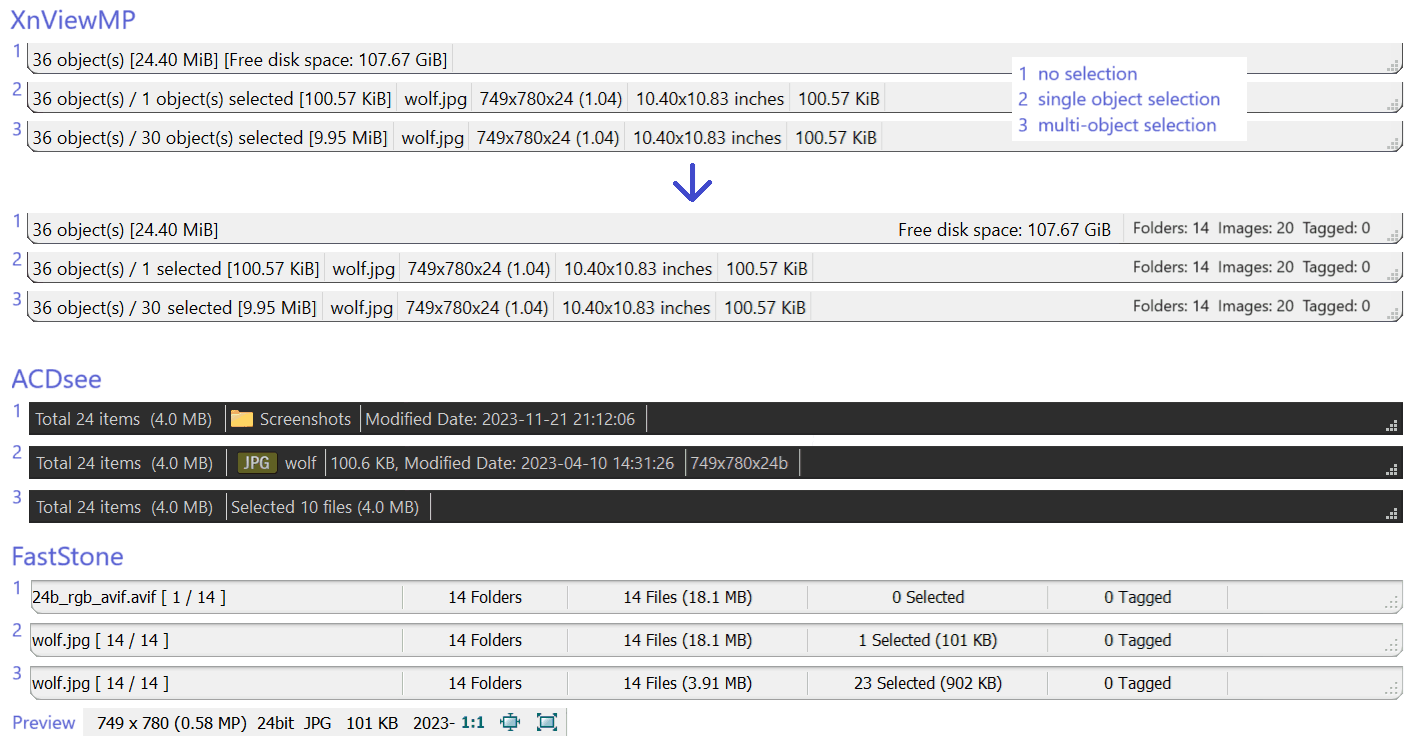Click the '23 Selected (902 KB)' segment

click(928, 683)
